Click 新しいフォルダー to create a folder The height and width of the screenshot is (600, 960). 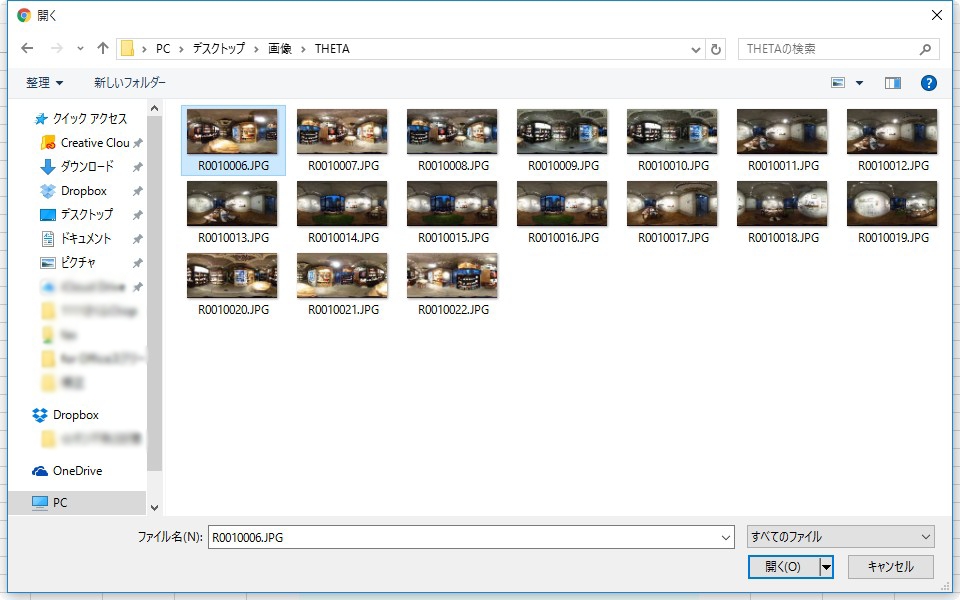130,83
